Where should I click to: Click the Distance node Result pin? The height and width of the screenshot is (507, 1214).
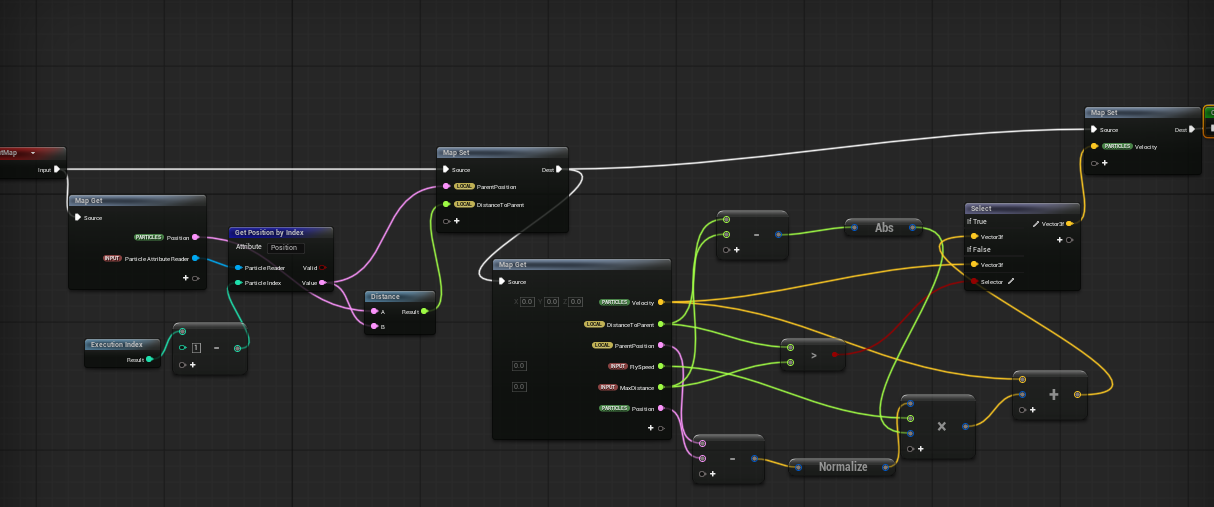pyautogui.click(x=425, y=312)
